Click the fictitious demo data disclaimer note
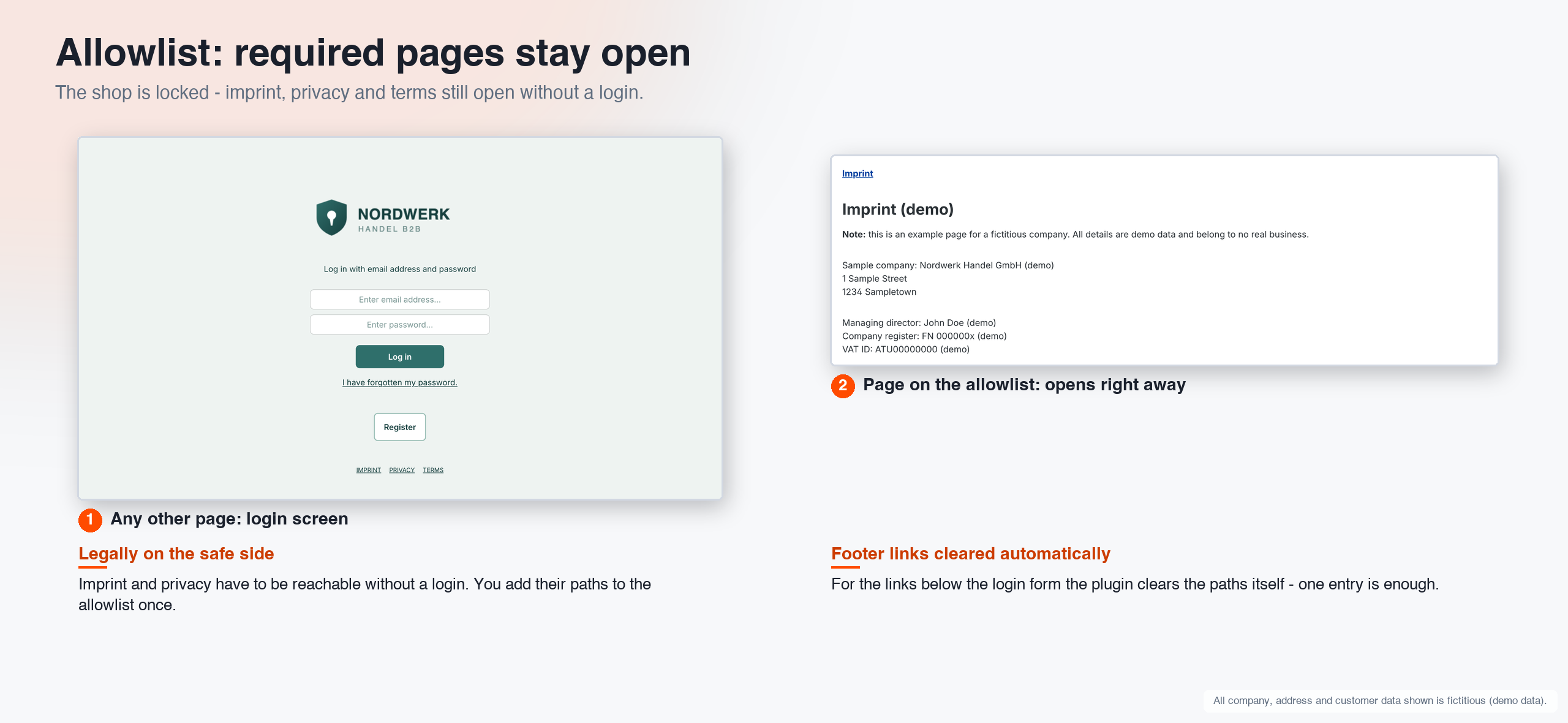Viewport: 1568px width, 723px height. click(x=1380, y=700)
